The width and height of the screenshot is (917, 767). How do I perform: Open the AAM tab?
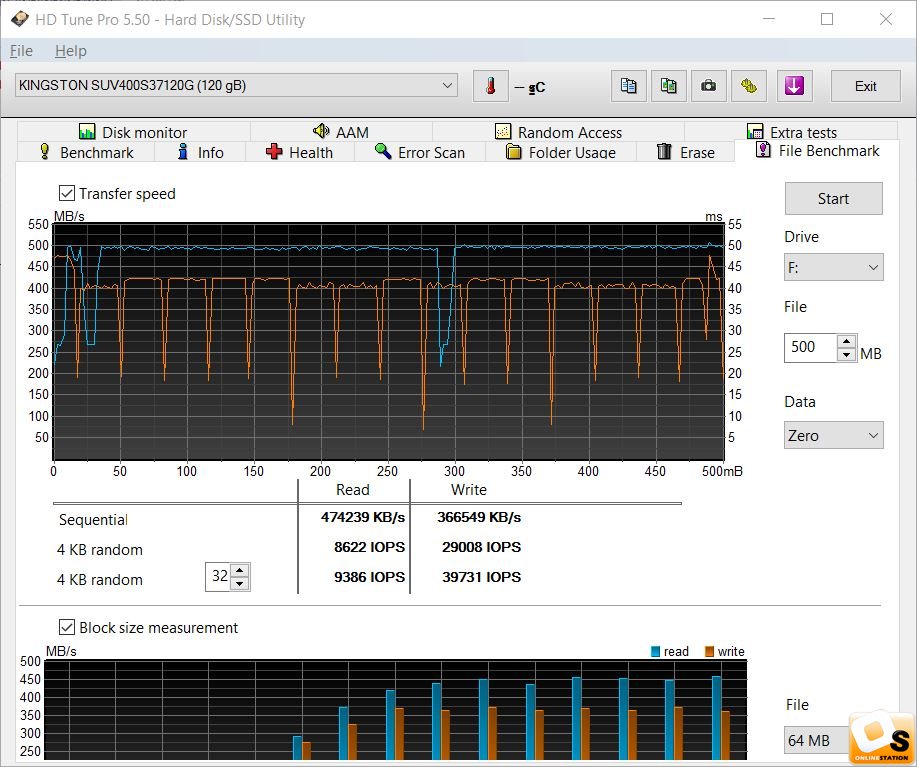click(341, 132)
